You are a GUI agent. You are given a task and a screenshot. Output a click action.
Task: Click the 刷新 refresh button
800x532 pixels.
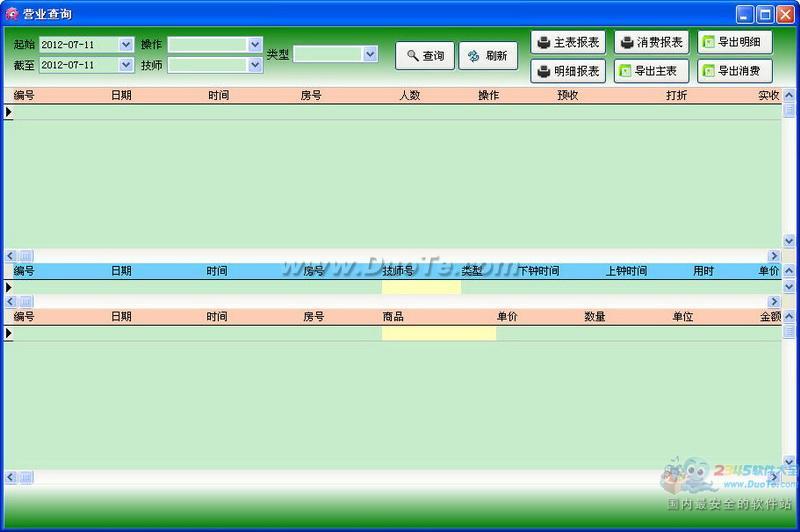coord(488,56)
